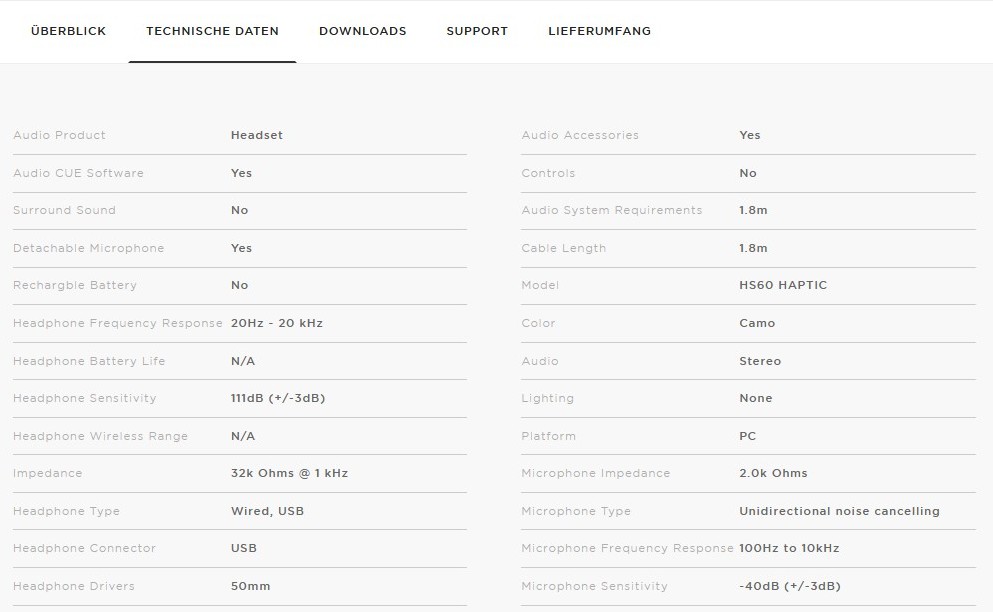Click the 32k Ohms @ 1 kHz value

pyautogui.click(x=289, y=473)
